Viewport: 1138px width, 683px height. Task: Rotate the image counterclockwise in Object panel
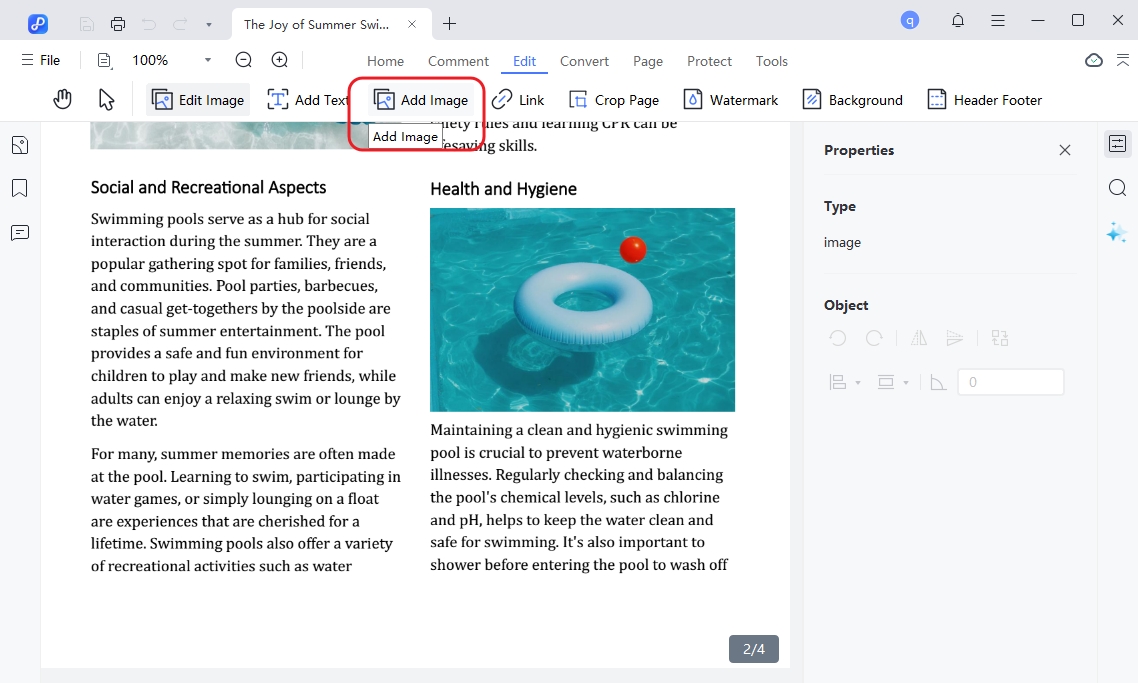point(837,338)
